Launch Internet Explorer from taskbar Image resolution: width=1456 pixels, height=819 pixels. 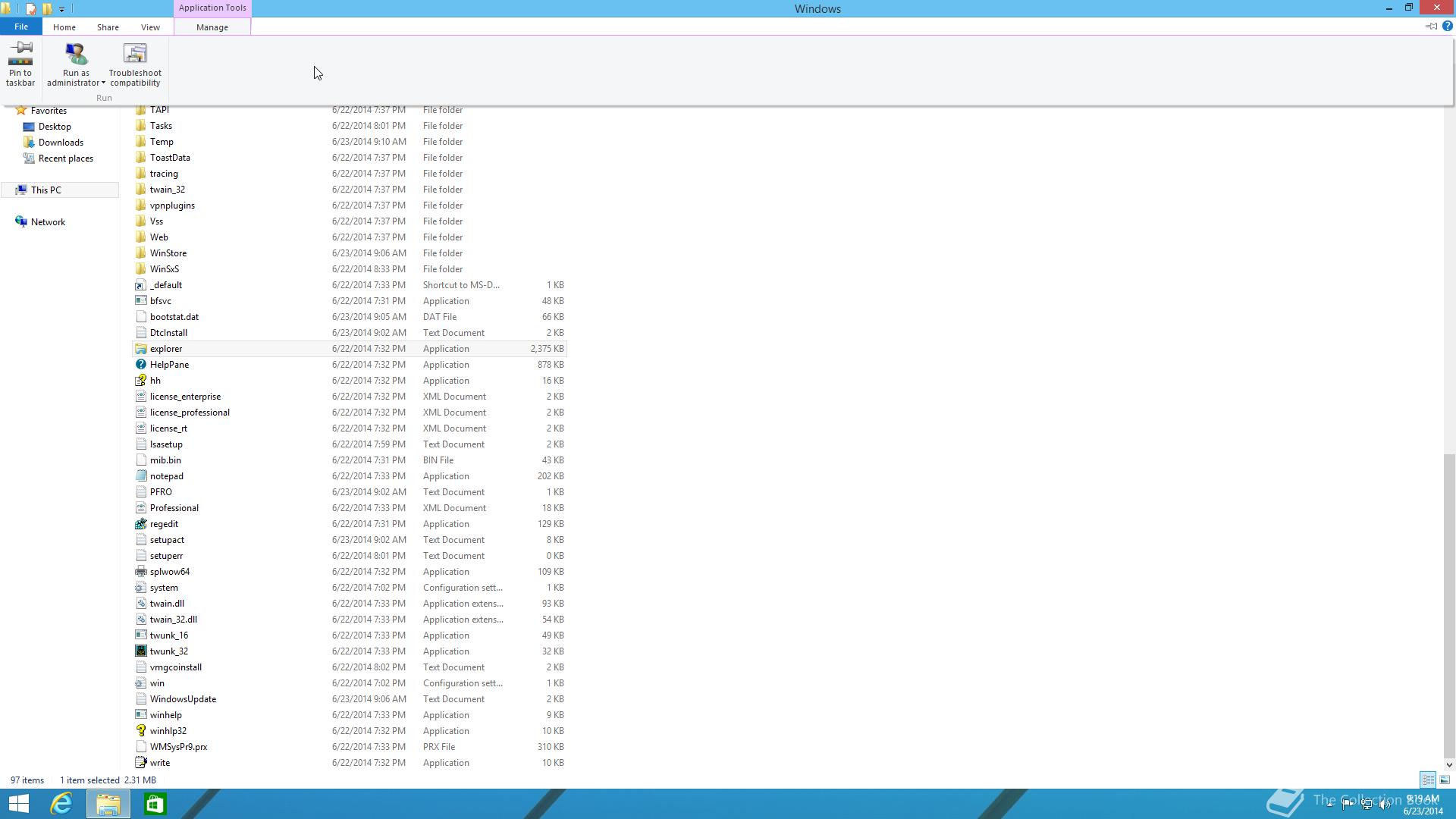point(61,804)
